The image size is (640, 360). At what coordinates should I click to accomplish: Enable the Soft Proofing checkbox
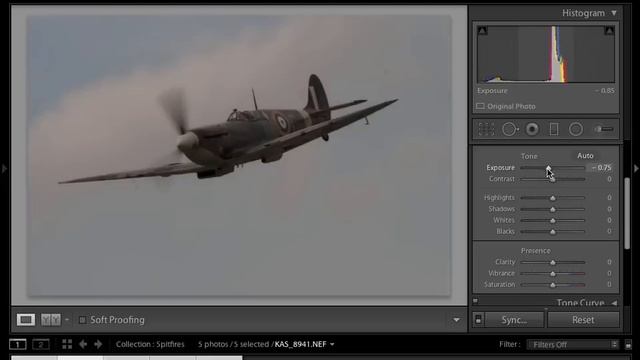coord(82,320)
